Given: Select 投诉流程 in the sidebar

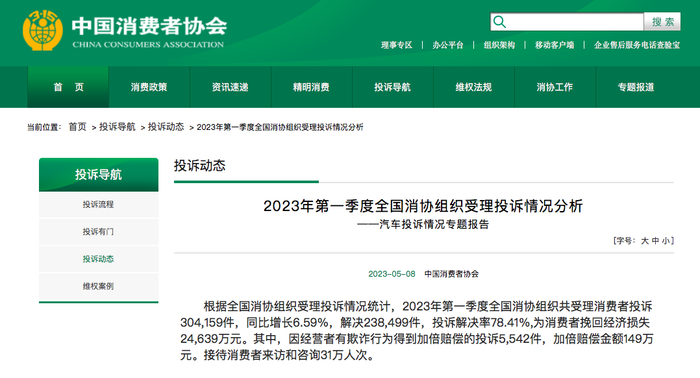Looking at the screenshot, I should (99, 204).
